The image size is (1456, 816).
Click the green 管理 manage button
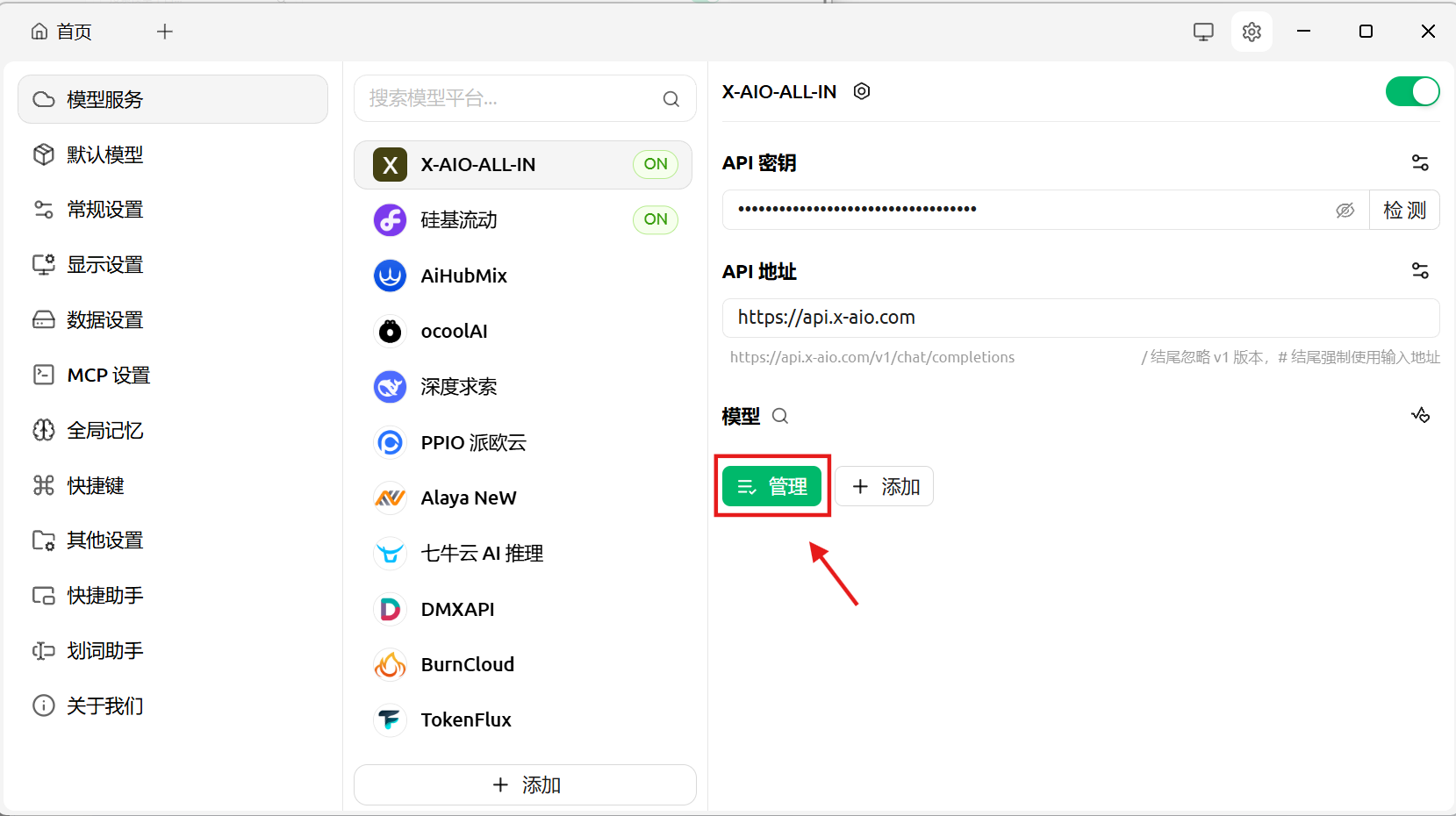771,486
